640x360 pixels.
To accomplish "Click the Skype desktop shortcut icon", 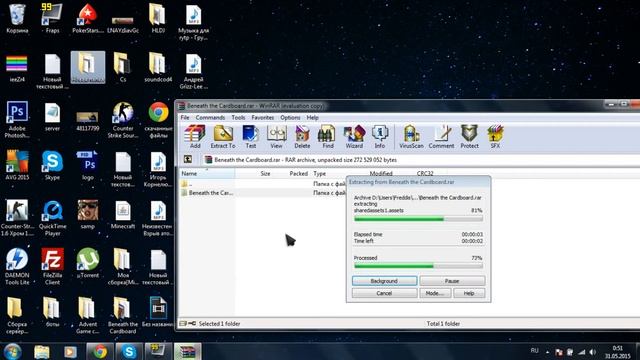I will [x=52, y=165].
